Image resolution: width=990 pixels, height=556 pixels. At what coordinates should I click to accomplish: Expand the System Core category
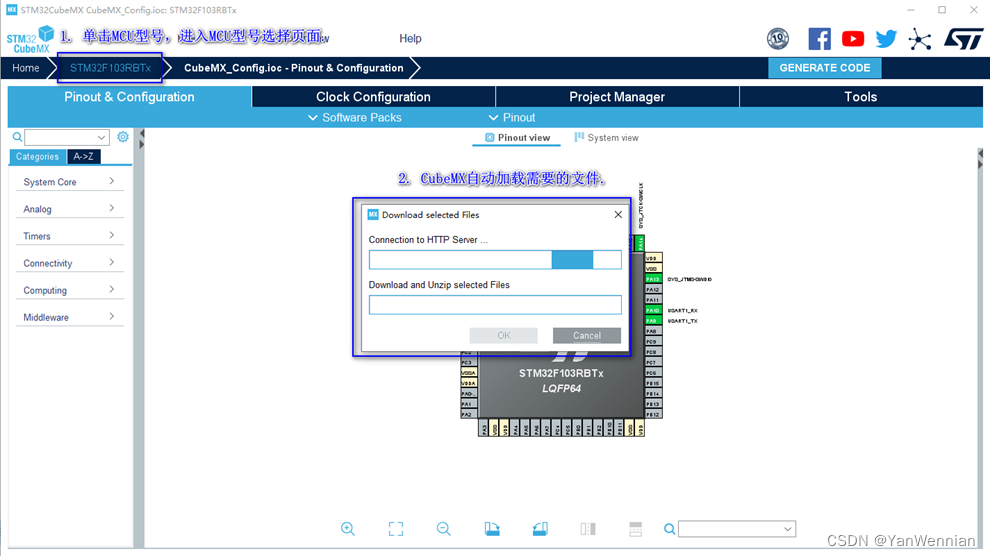coord(69,182)
